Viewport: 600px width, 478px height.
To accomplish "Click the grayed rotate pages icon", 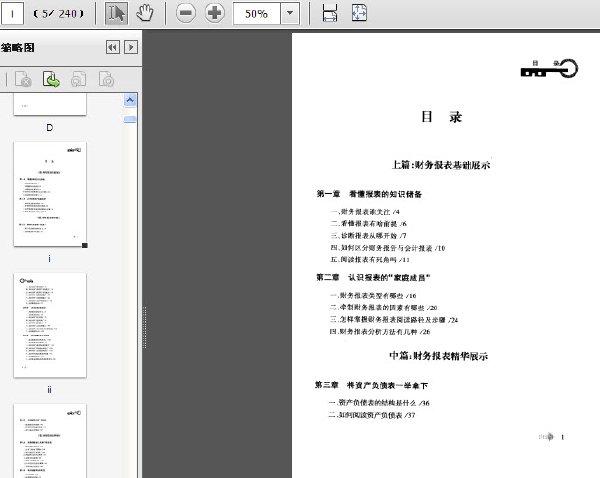I will coord(78,79).
